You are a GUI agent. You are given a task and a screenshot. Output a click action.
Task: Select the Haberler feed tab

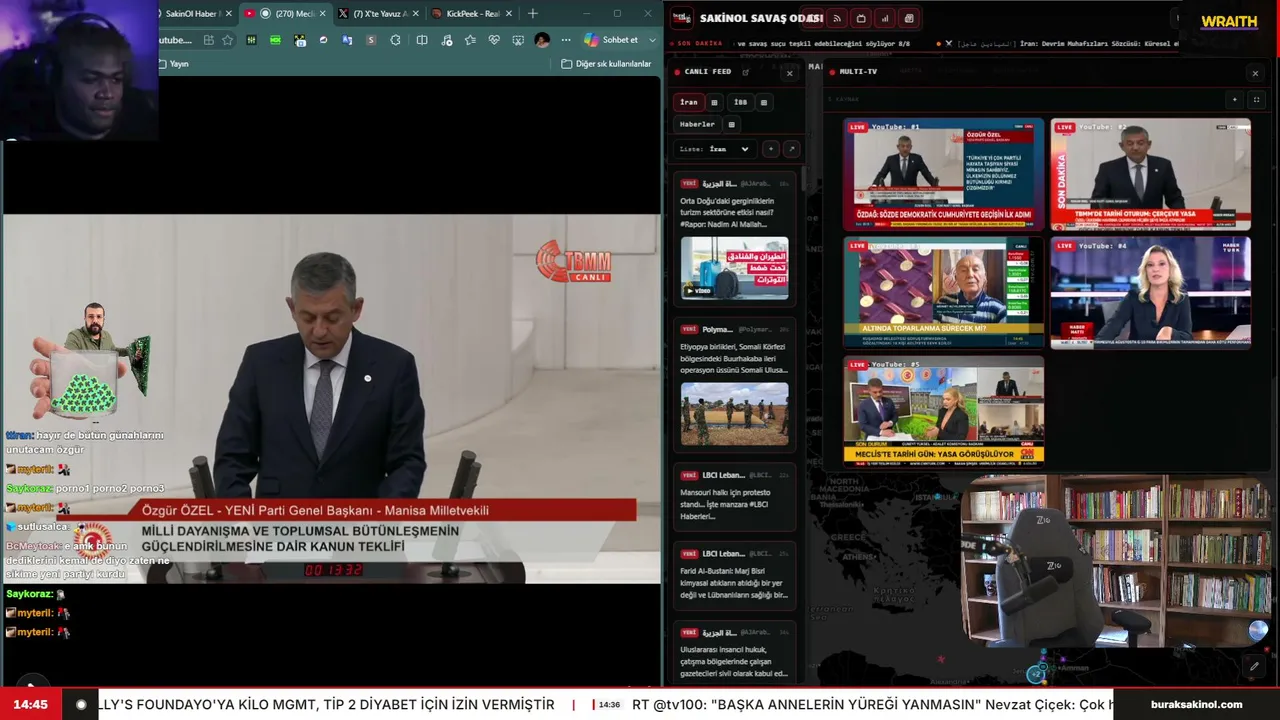(x=697, y=124)
